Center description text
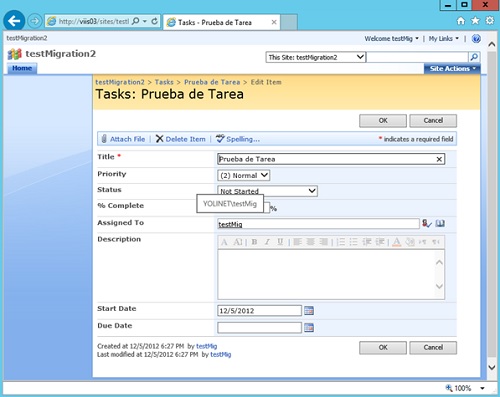Image resolution: width=500 pixels, height=397 pixels. click(311, 242)
